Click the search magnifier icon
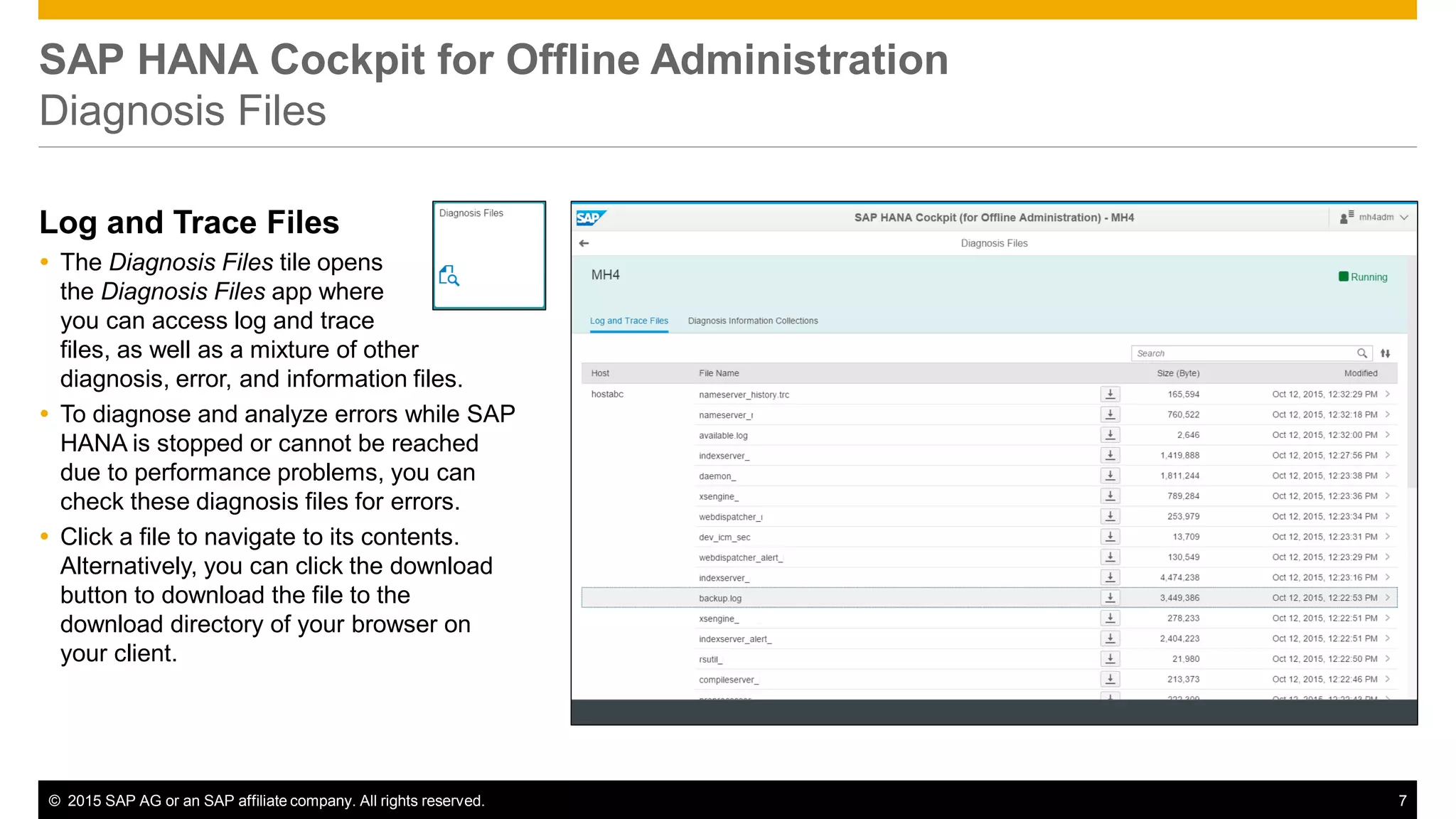The height and width of the screenshot is (819, 1456). click(1362, 353)
